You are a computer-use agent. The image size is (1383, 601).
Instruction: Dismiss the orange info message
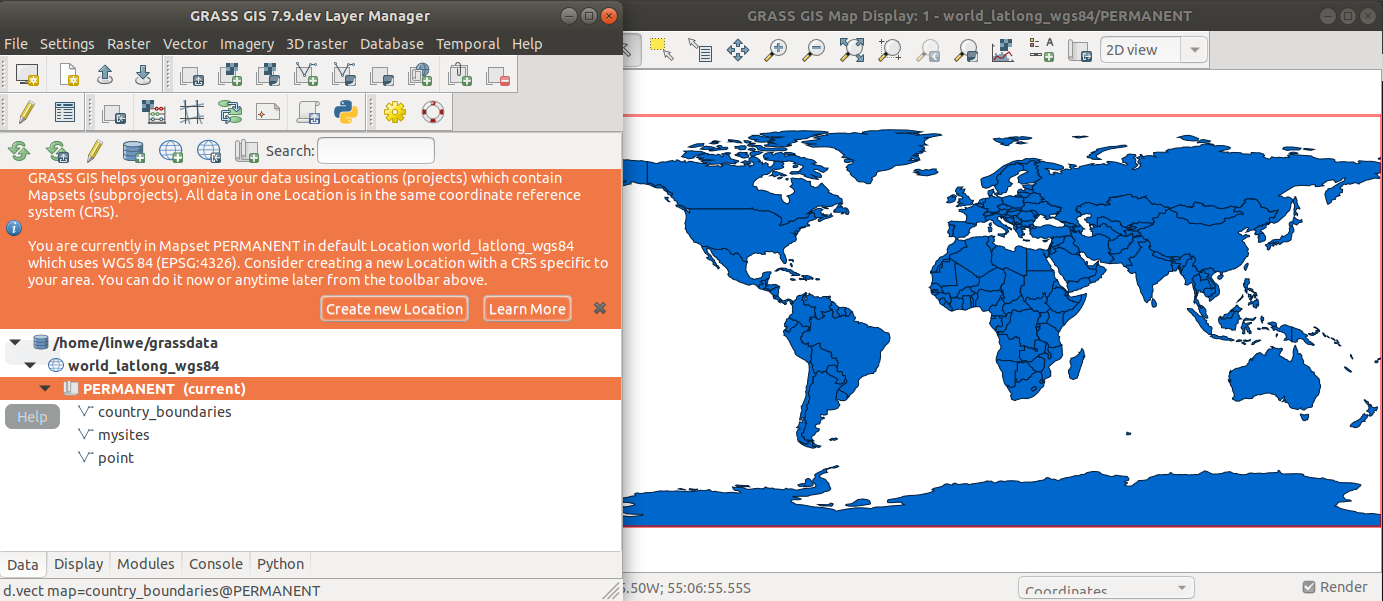600,308
